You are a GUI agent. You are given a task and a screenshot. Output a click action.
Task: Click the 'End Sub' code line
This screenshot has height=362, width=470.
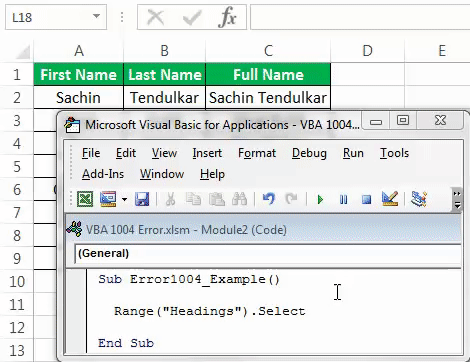point(126,343)
